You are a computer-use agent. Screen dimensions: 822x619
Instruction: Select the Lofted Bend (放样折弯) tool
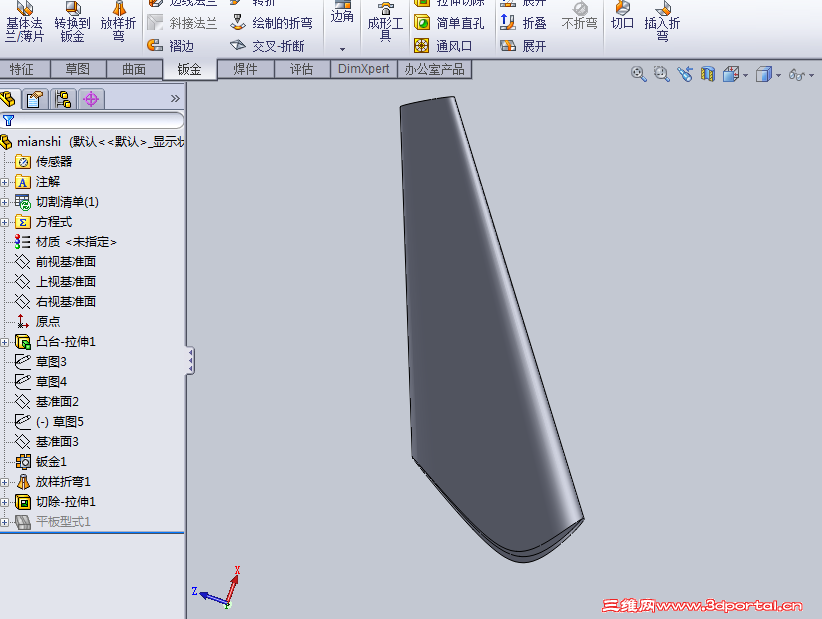point(118,21)
